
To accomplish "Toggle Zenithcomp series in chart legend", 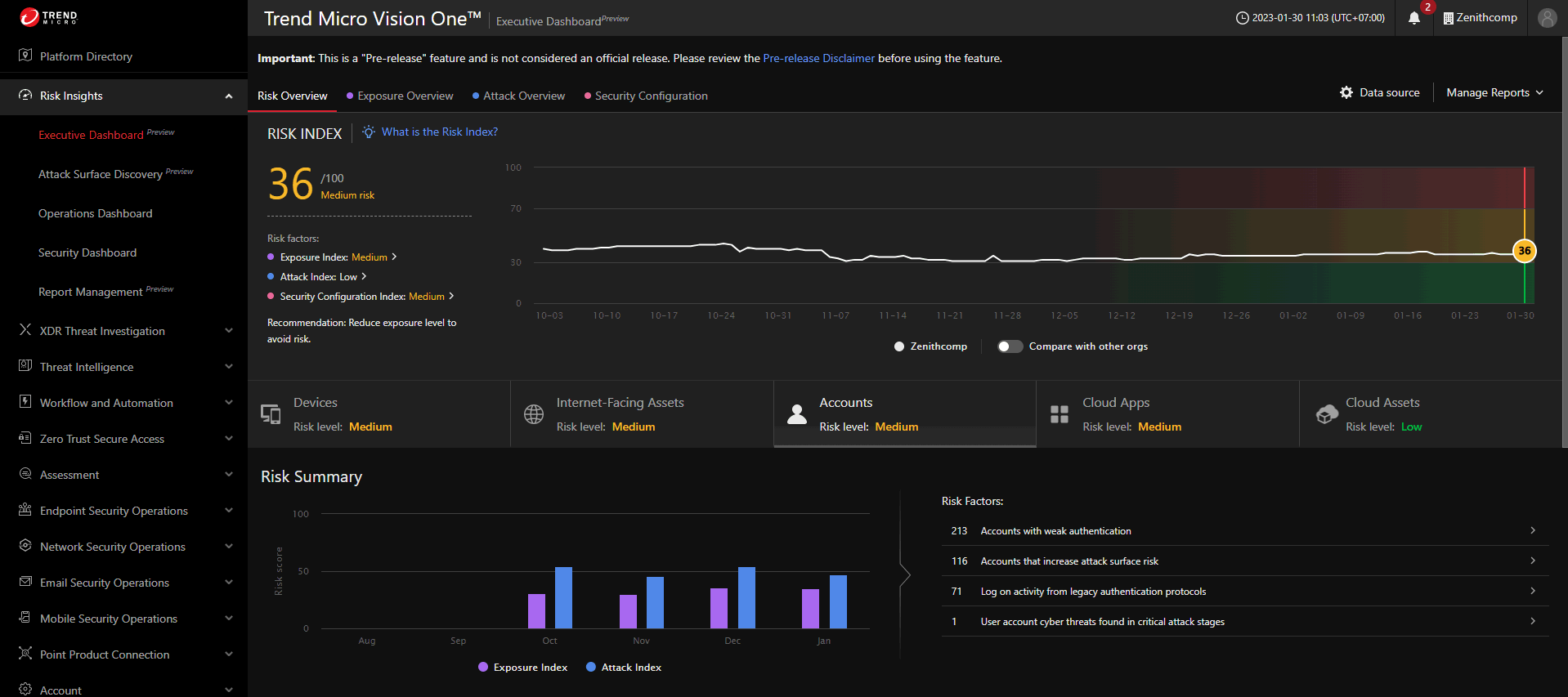I will point(930,346).
